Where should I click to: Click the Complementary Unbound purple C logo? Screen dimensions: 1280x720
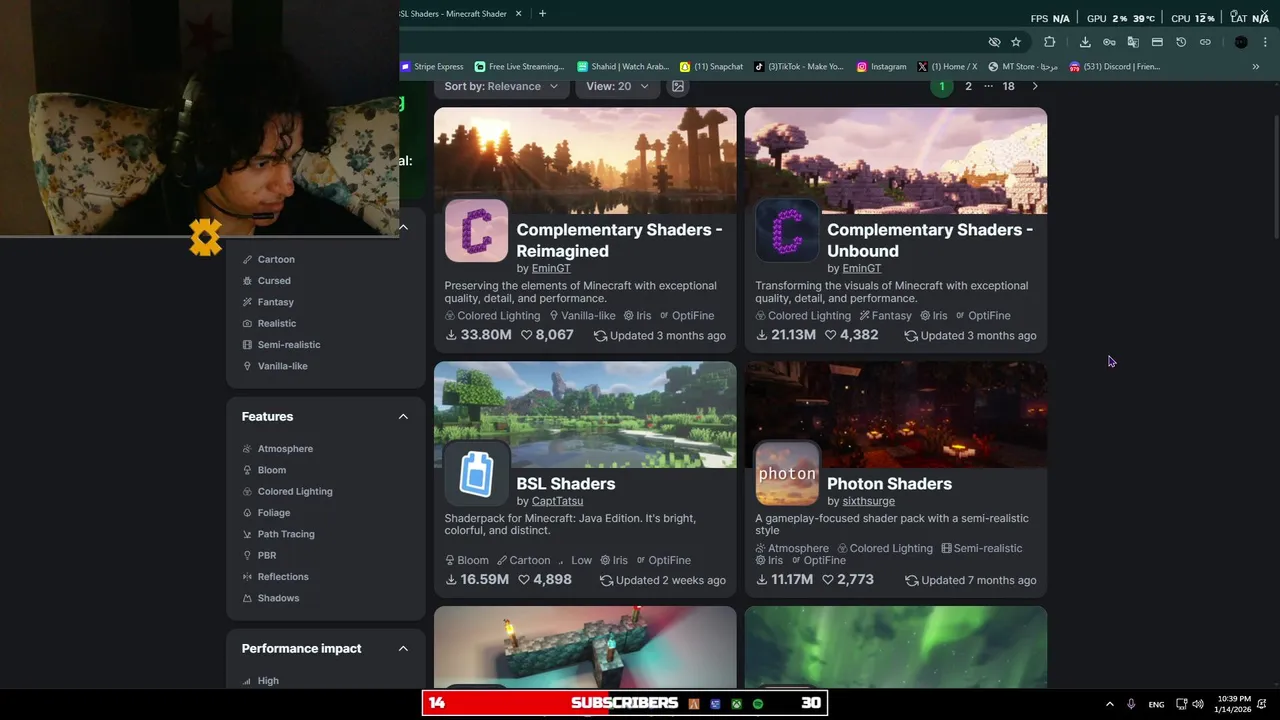[x=787, y=231]
